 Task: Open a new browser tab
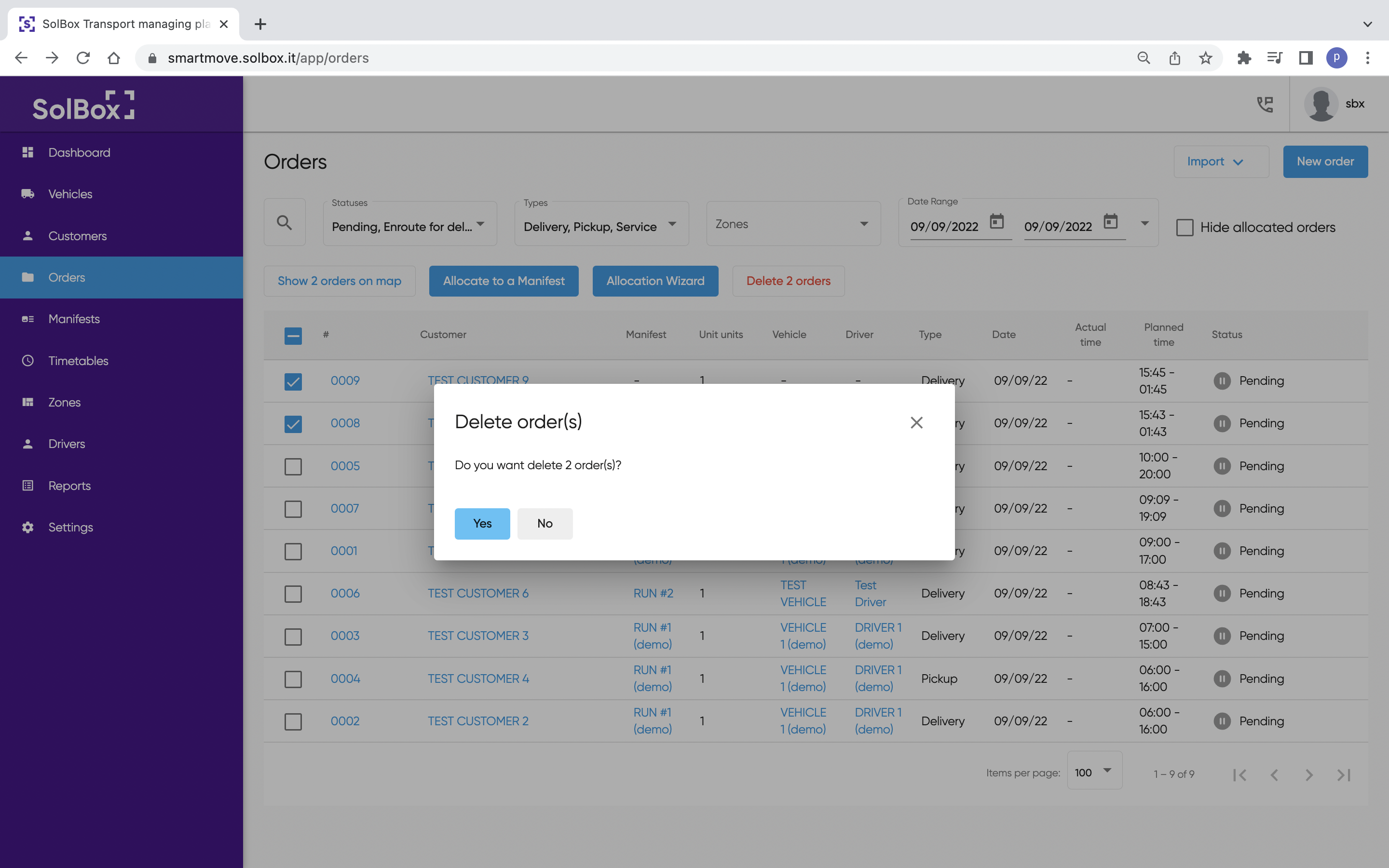[260, 24]
